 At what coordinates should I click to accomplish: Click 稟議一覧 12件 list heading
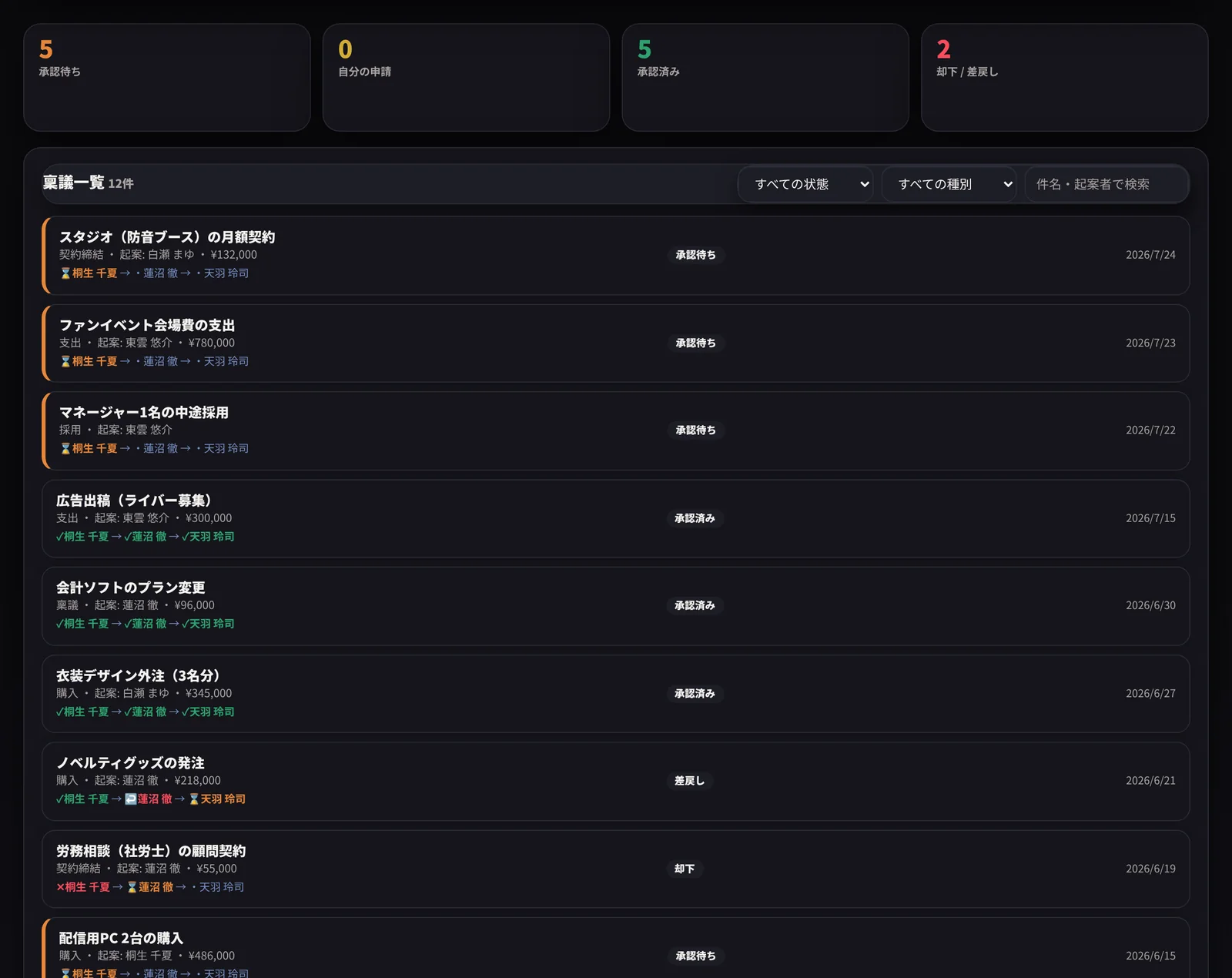tap(89, 183)
